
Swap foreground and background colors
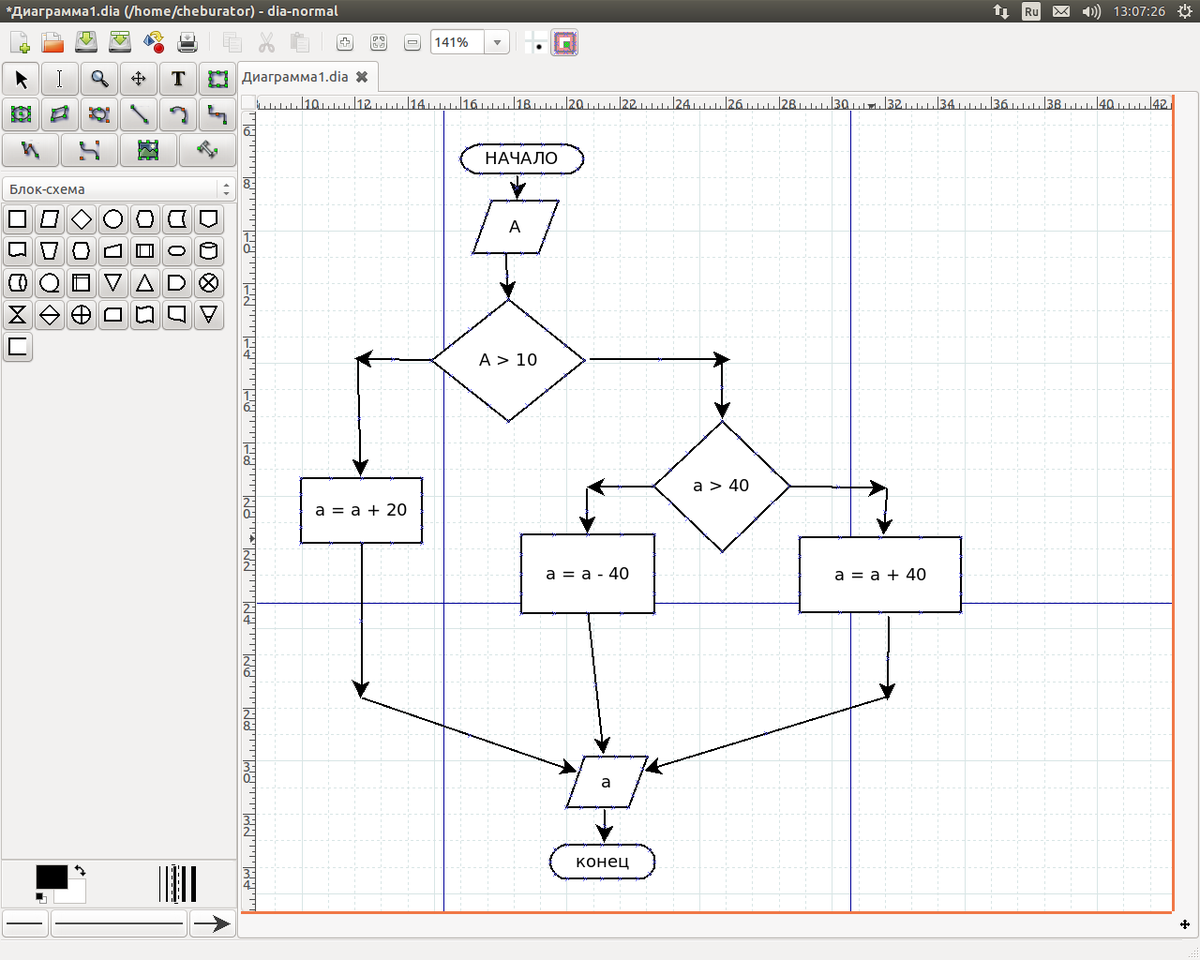tap(80, 870)
